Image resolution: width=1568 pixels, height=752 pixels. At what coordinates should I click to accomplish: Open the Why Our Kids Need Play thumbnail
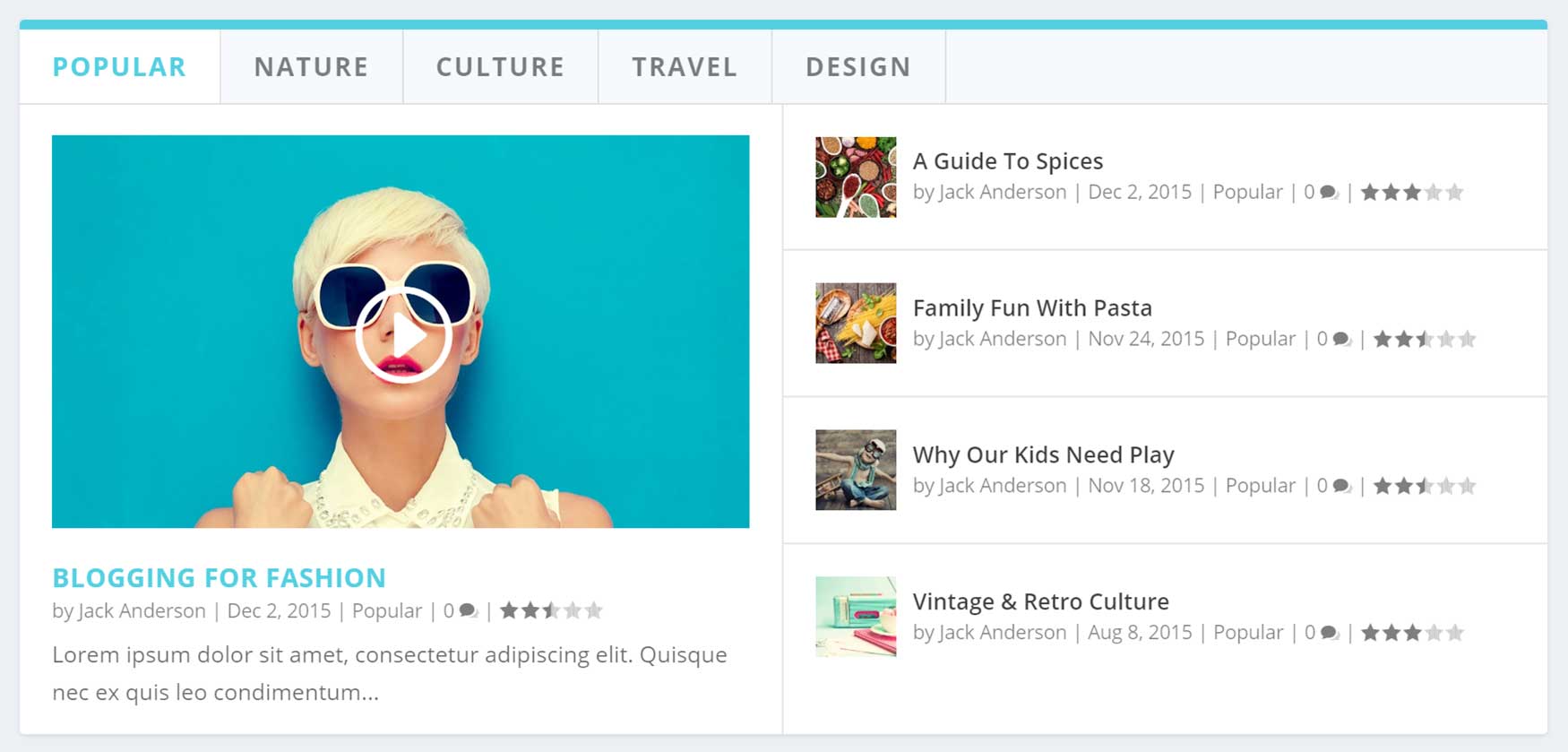tap(856, 470)
